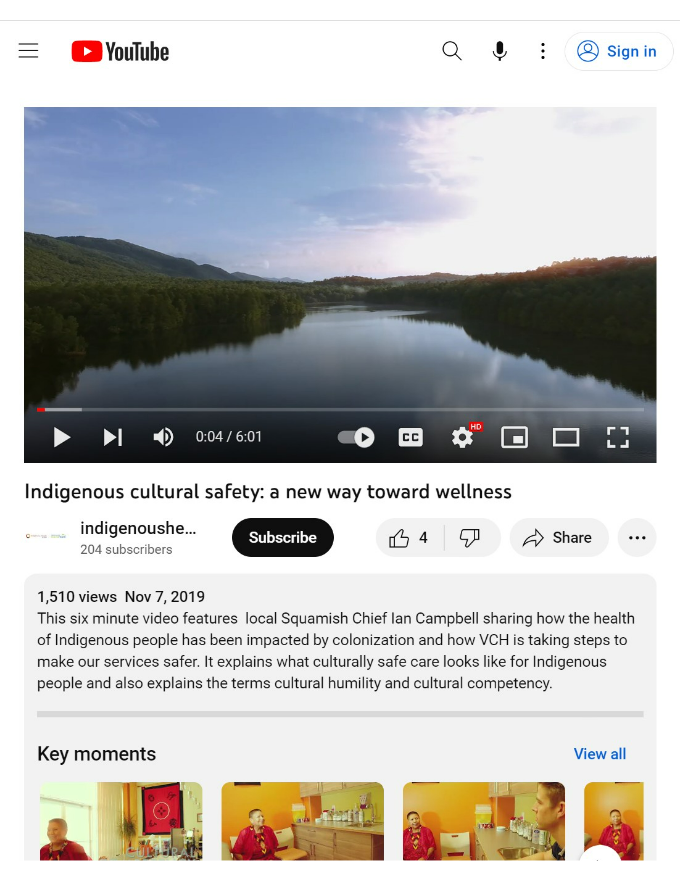Play the video
This screenshot has width=680, height=880.
(x=62, y=437)
